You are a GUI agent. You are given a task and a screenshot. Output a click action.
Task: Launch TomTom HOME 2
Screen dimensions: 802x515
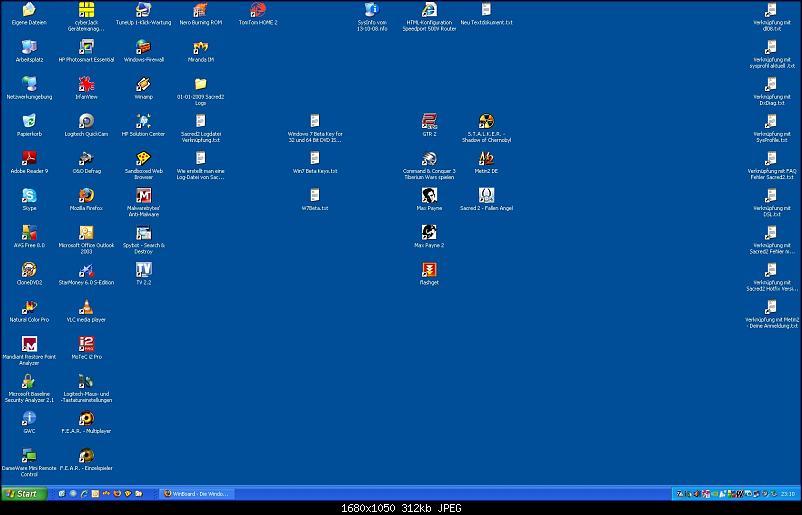258,10
